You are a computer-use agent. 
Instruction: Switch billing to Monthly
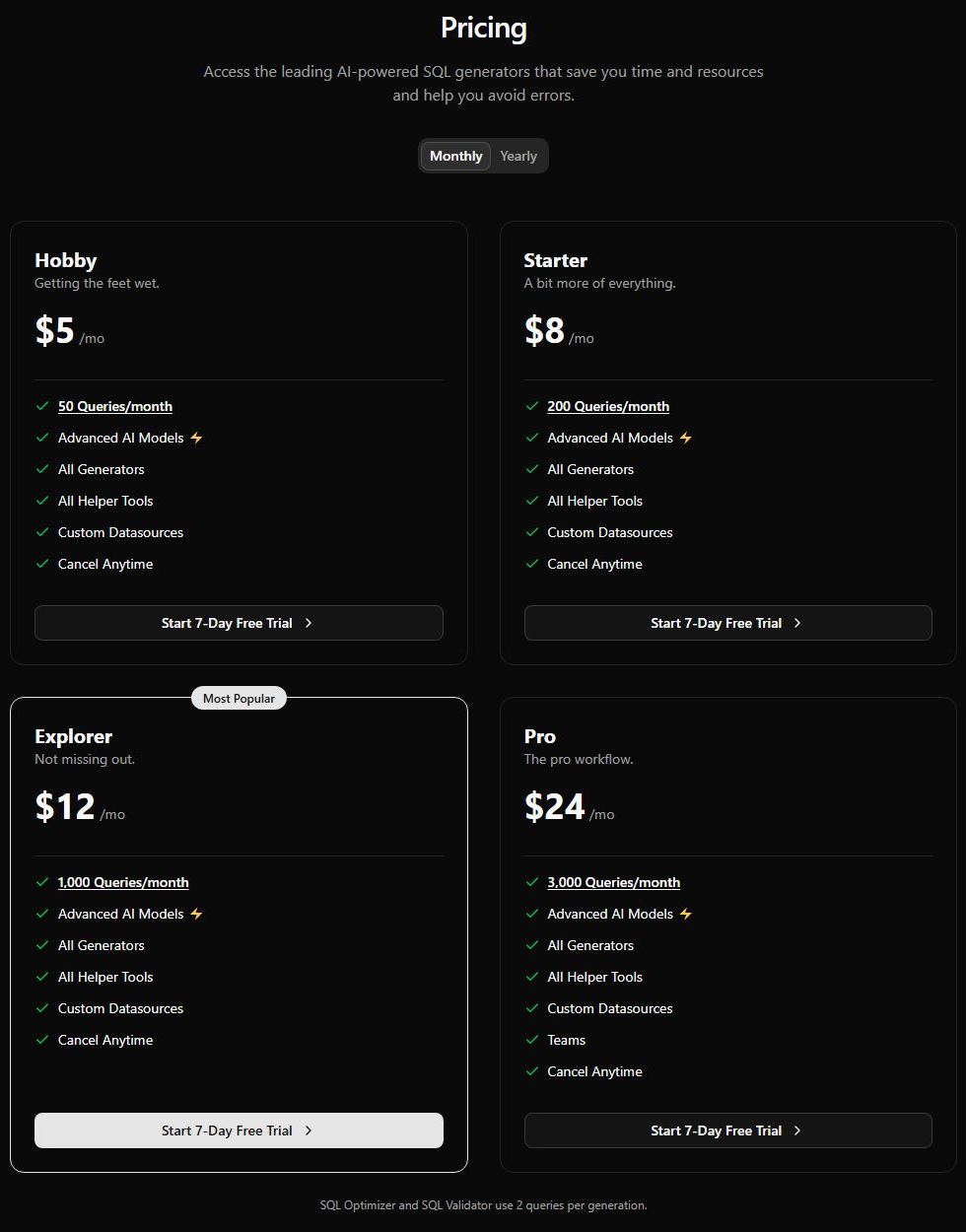click(455, 156)
